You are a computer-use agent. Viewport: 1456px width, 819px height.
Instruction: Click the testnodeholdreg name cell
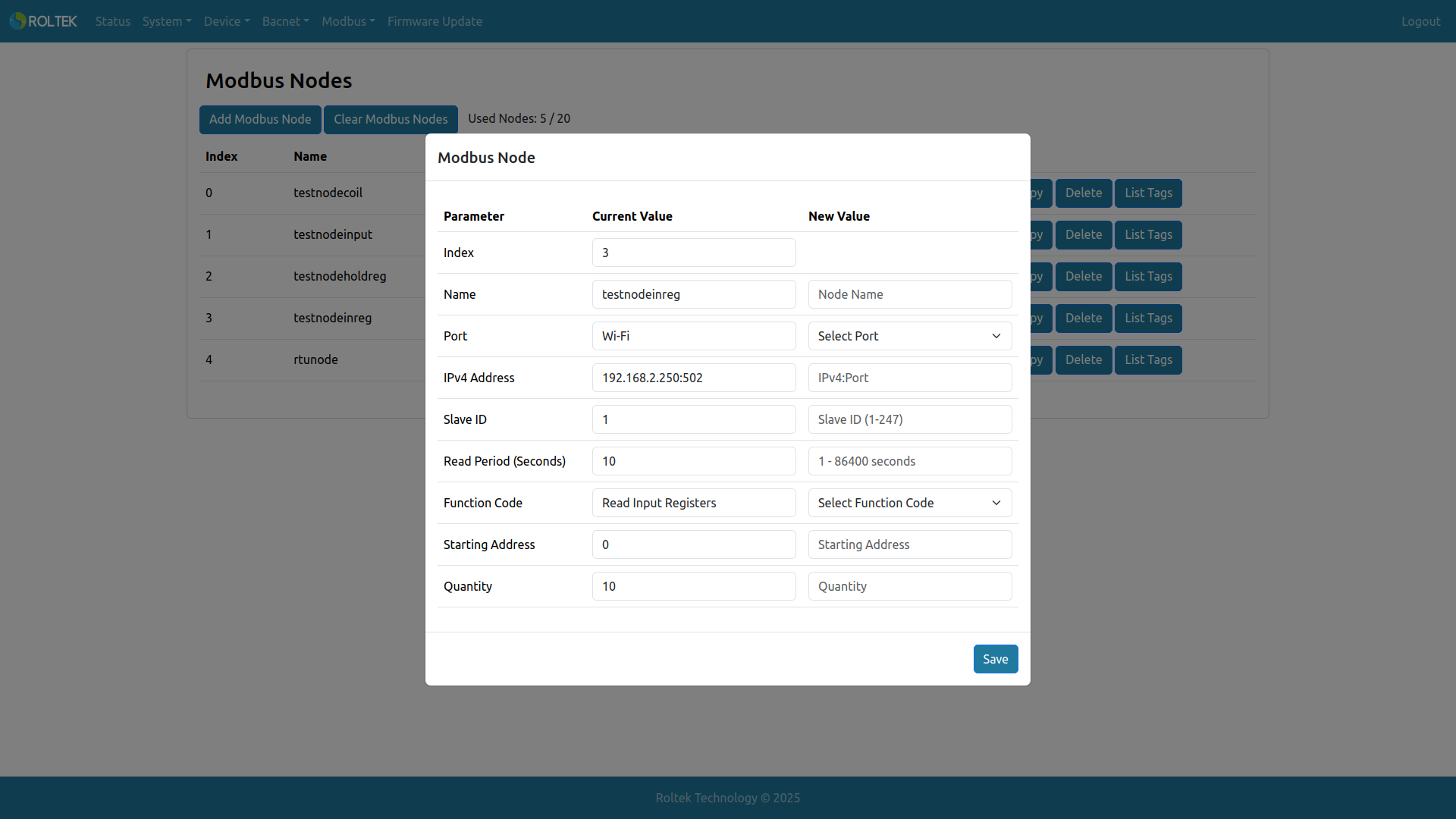340,276
